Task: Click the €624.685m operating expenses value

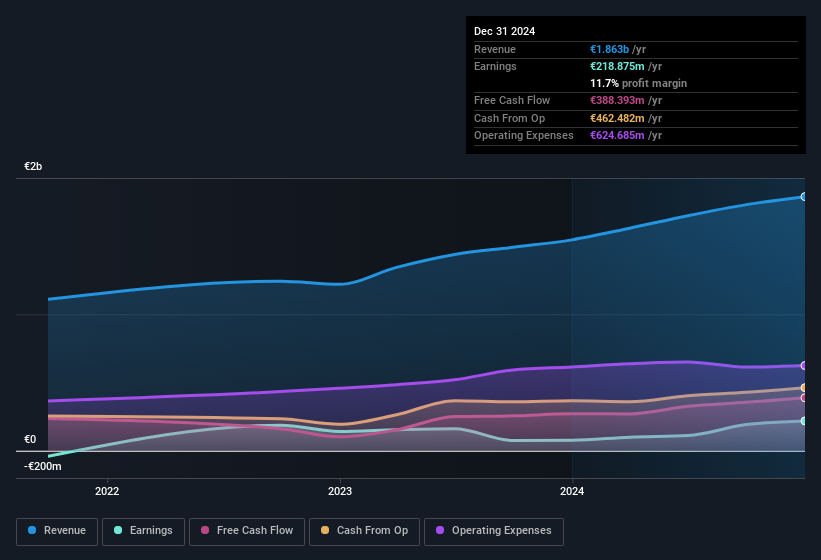Action: [x=617, y=136]
